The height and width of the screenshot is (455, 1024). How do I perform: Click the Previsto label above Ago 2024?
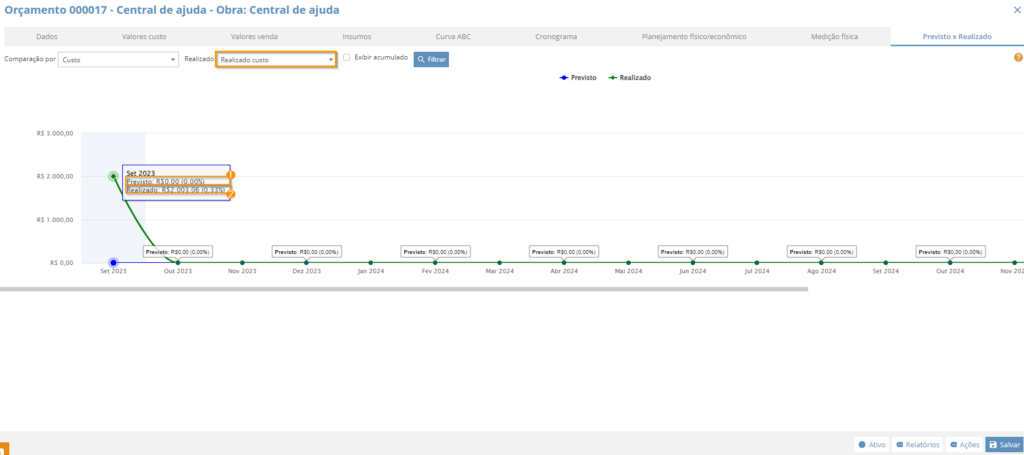[x=822, y=251]
